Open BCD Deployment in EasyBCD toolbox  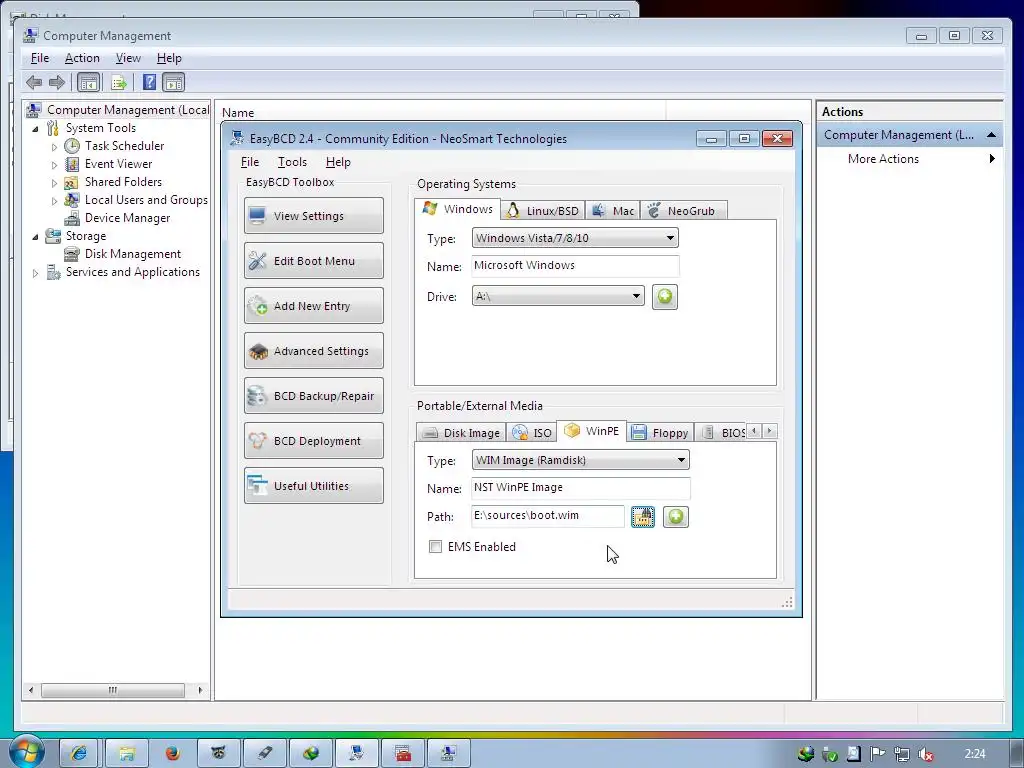[x=313, y=441]
